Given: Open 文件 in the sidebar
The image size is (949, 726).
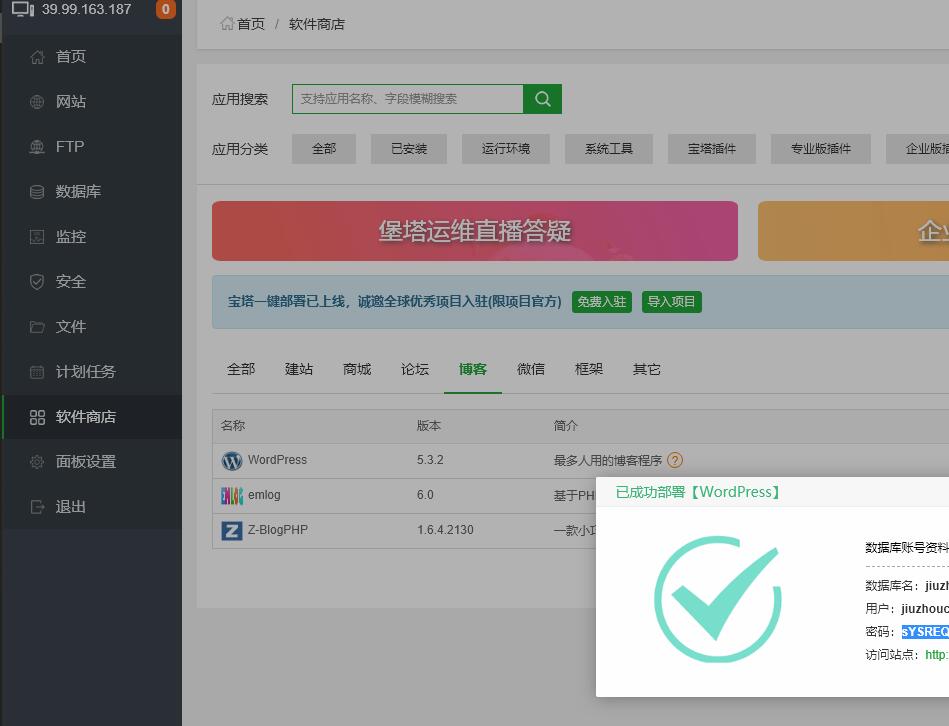Looking at the screenshot, I should click(92, 327).
